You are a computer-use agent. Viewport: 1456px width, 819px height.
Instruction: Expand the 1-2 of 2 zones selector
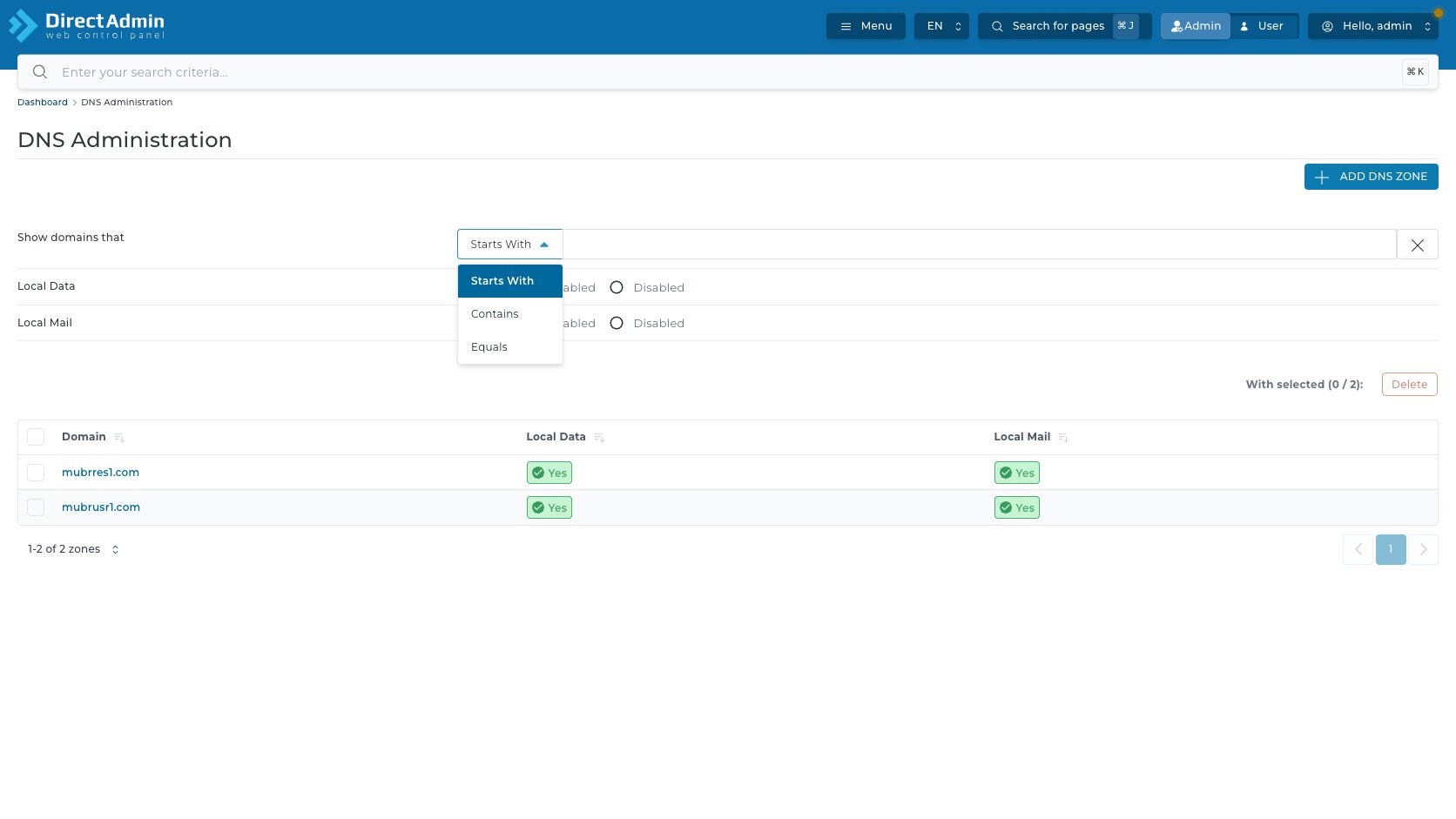(73, 549)
